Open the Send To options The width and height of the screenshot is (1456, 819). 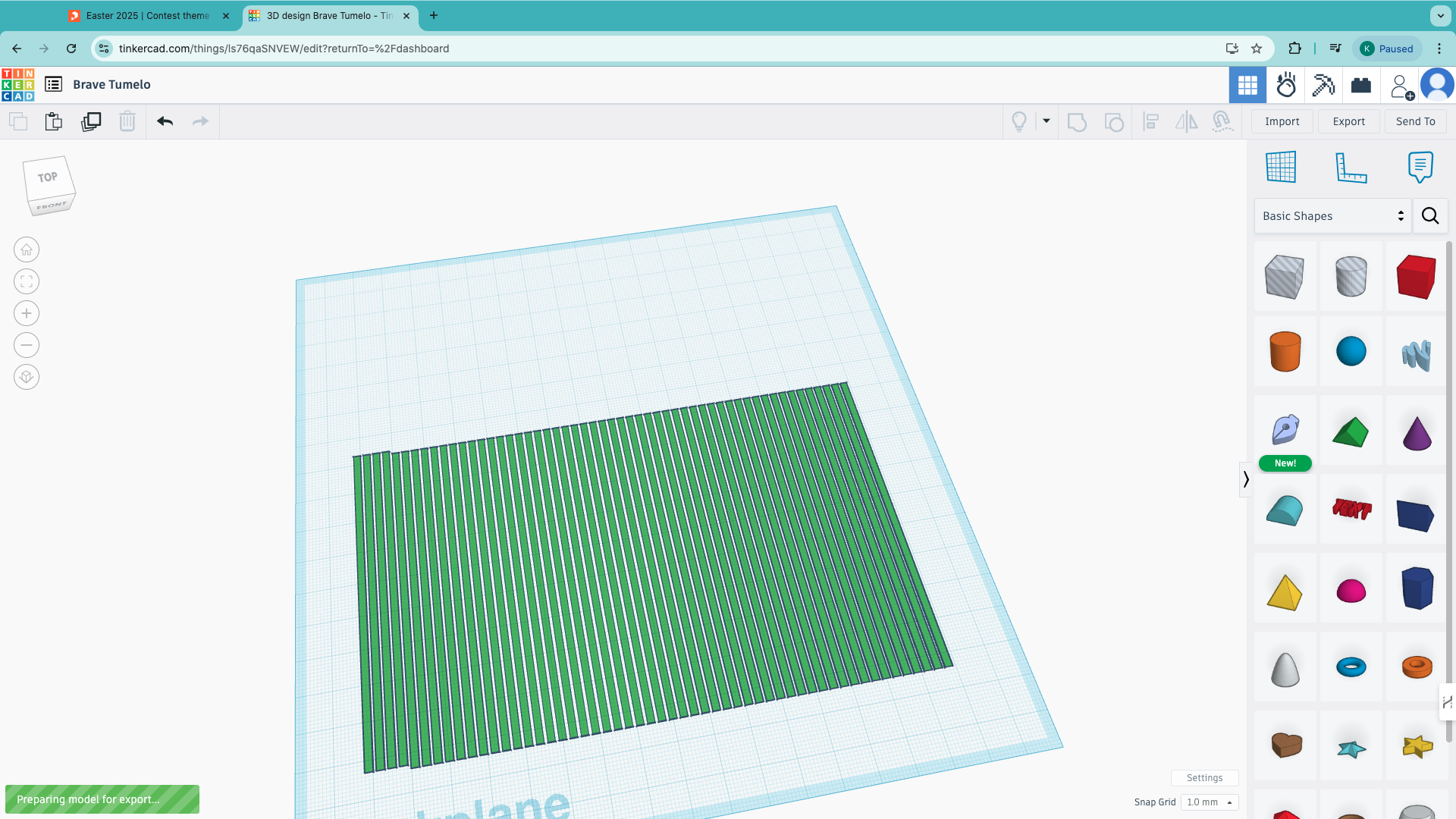(x=1416, y=121)
